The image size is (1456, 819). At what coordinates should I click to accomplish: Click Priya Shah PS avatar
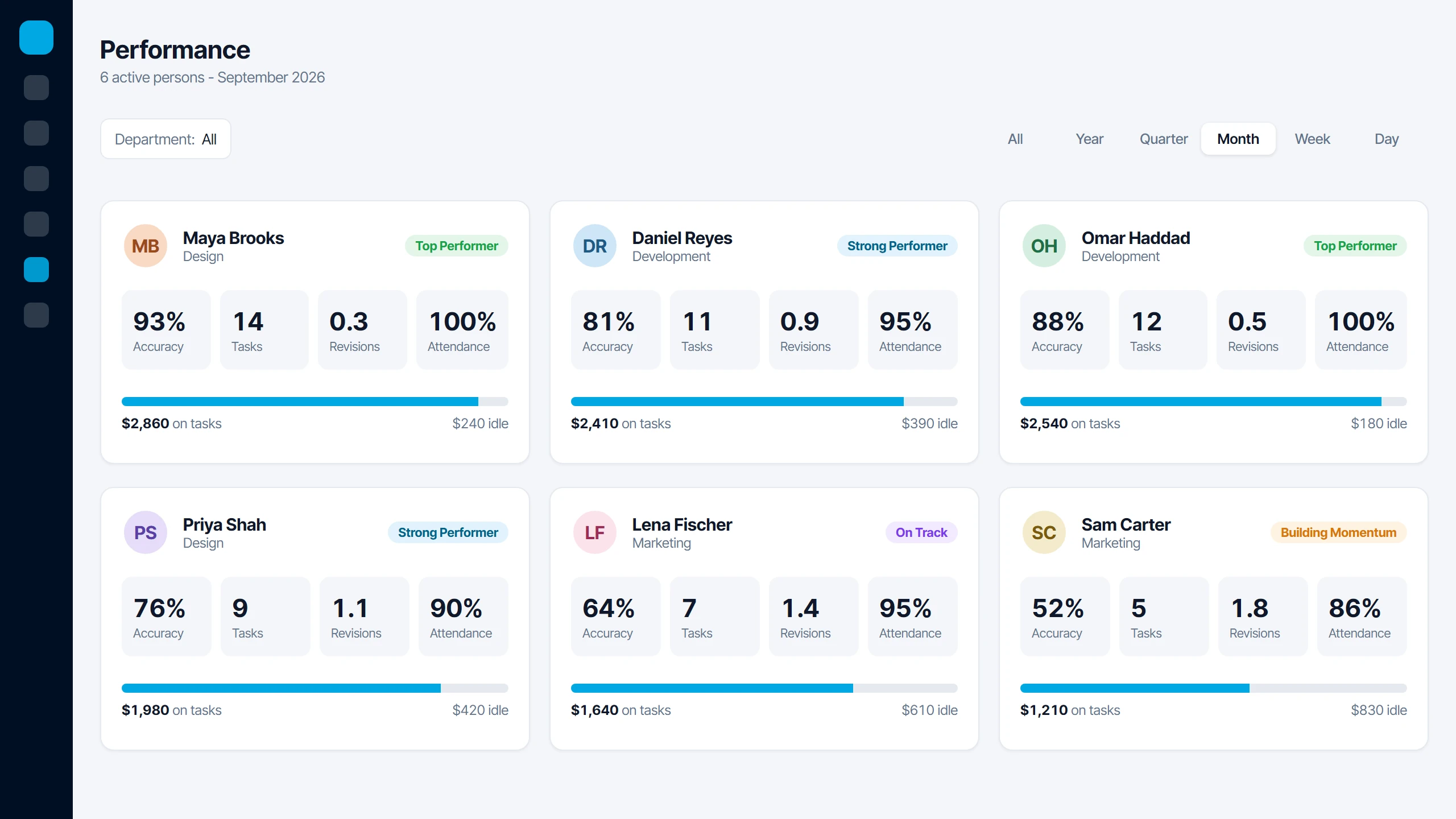[x=146, y=532]
